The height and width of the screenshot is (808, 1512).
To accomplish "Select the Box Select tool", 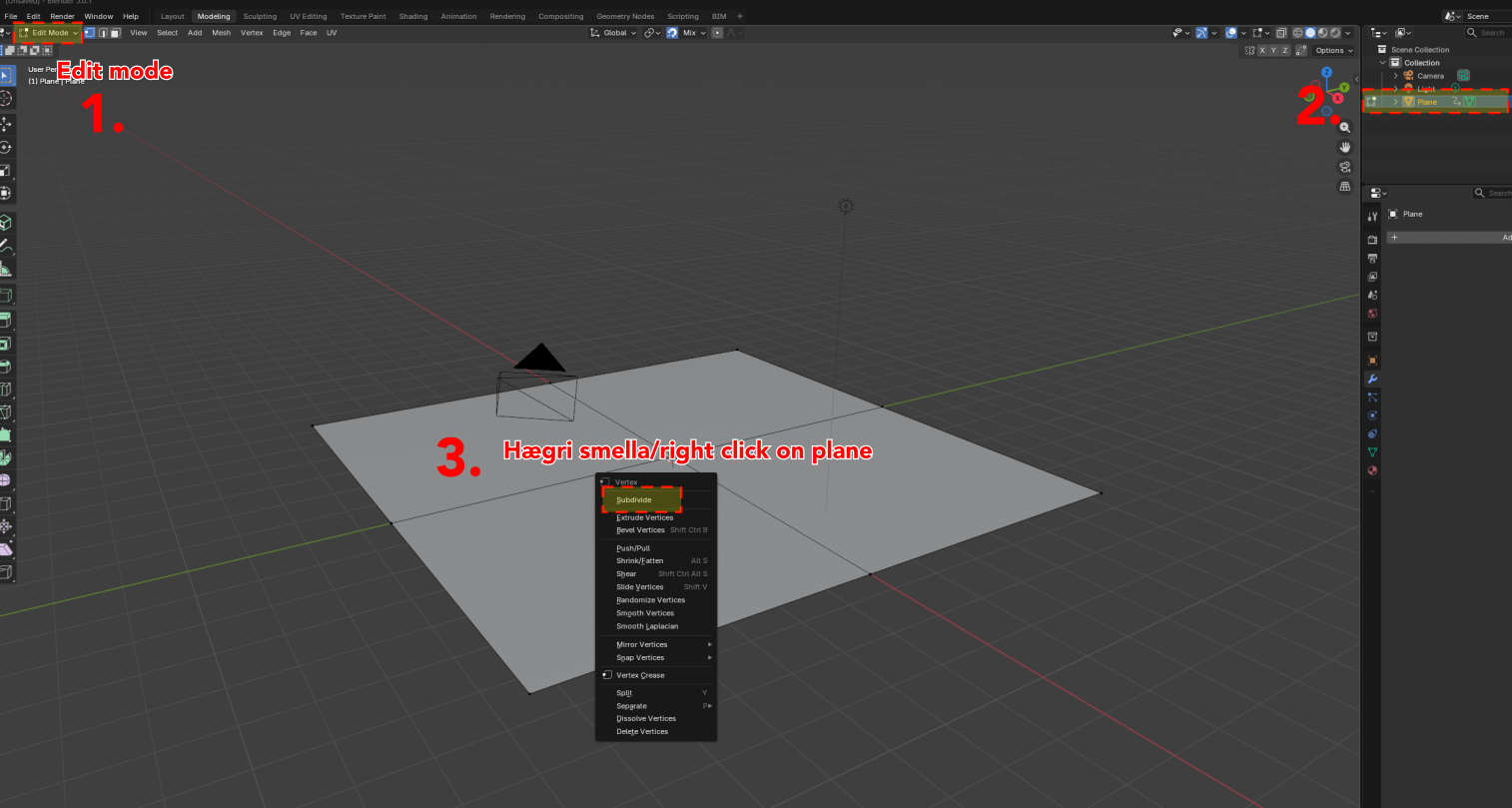I will coord(5,76).
